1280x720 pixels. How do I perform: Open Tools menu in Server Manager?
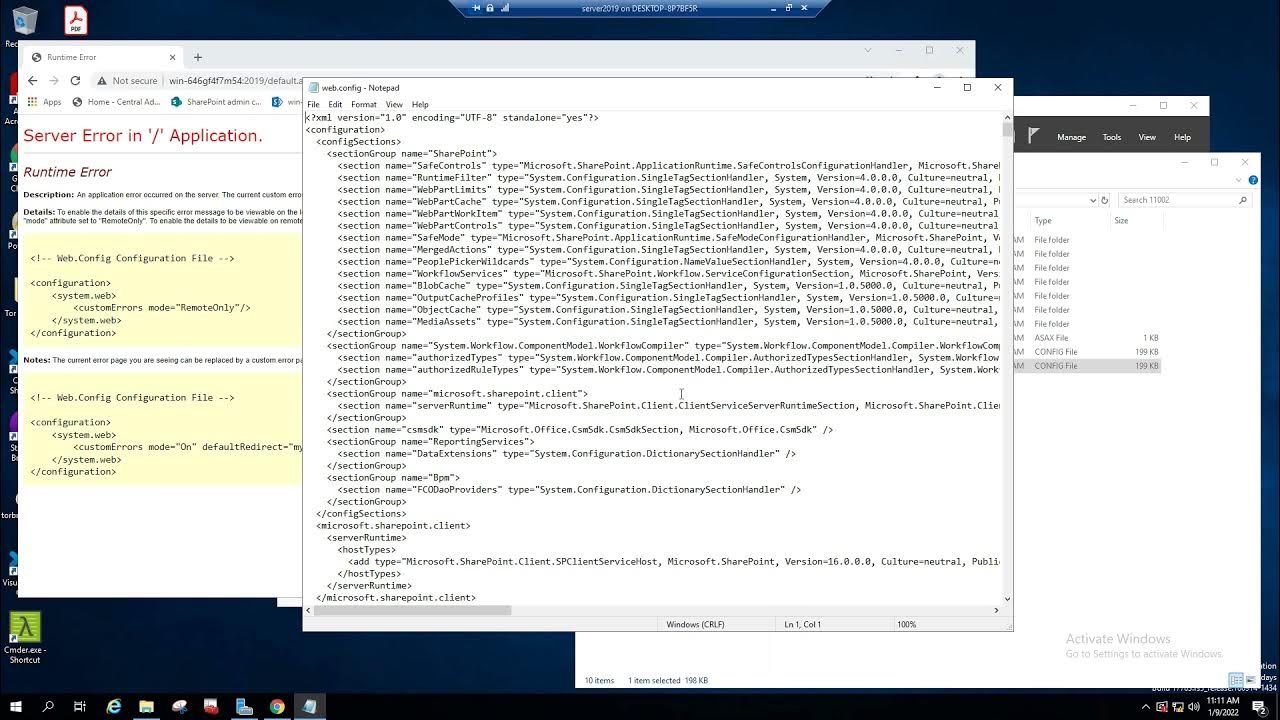pos(1111,137)
